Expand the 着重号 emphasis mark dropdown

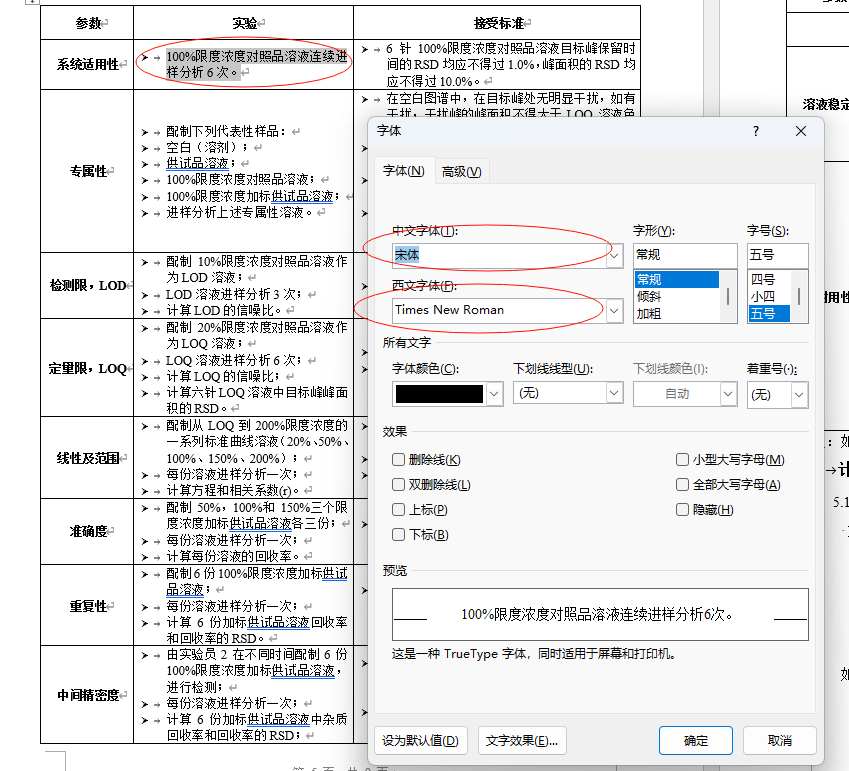[x=798, y=394]
